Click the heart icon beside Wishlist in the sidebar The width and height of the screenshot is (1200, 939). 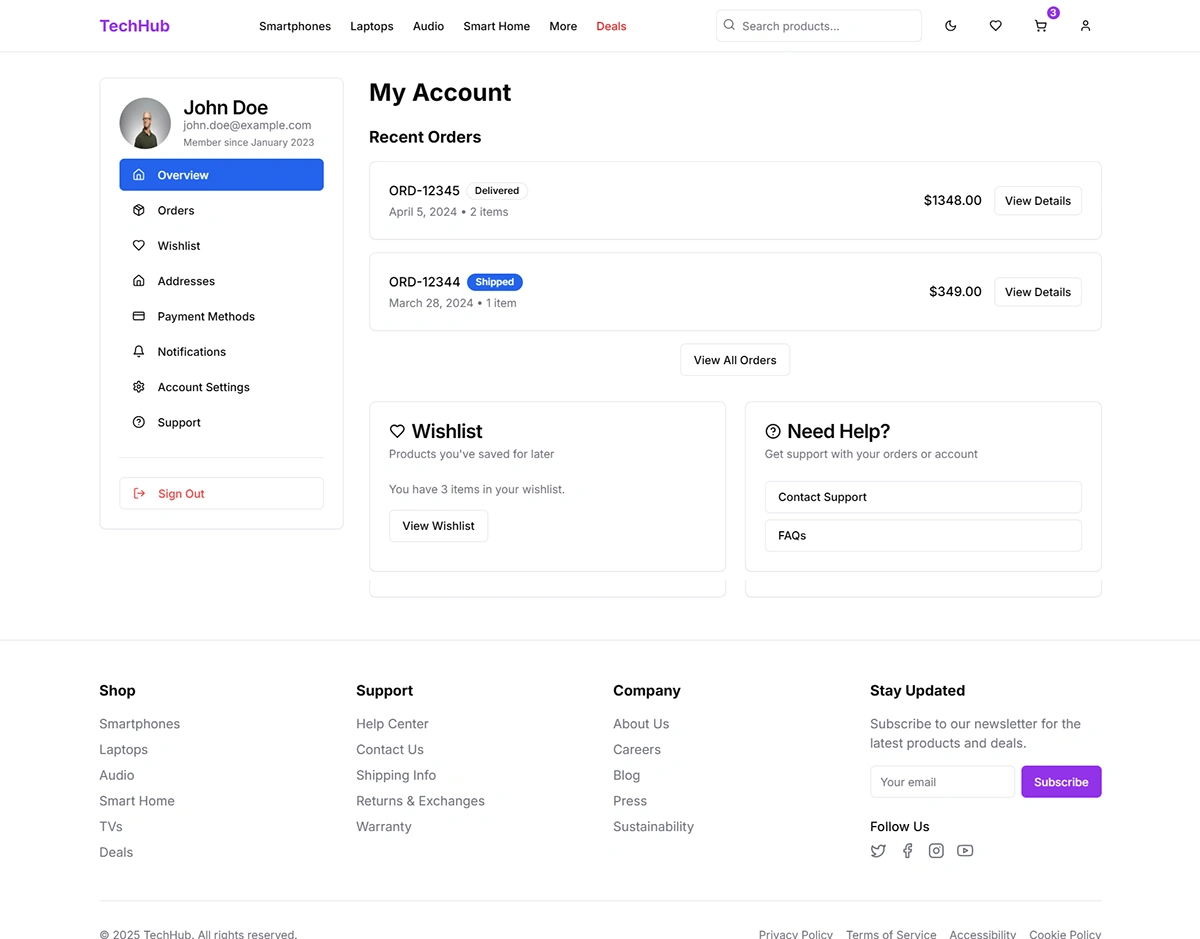coord(139,245)
